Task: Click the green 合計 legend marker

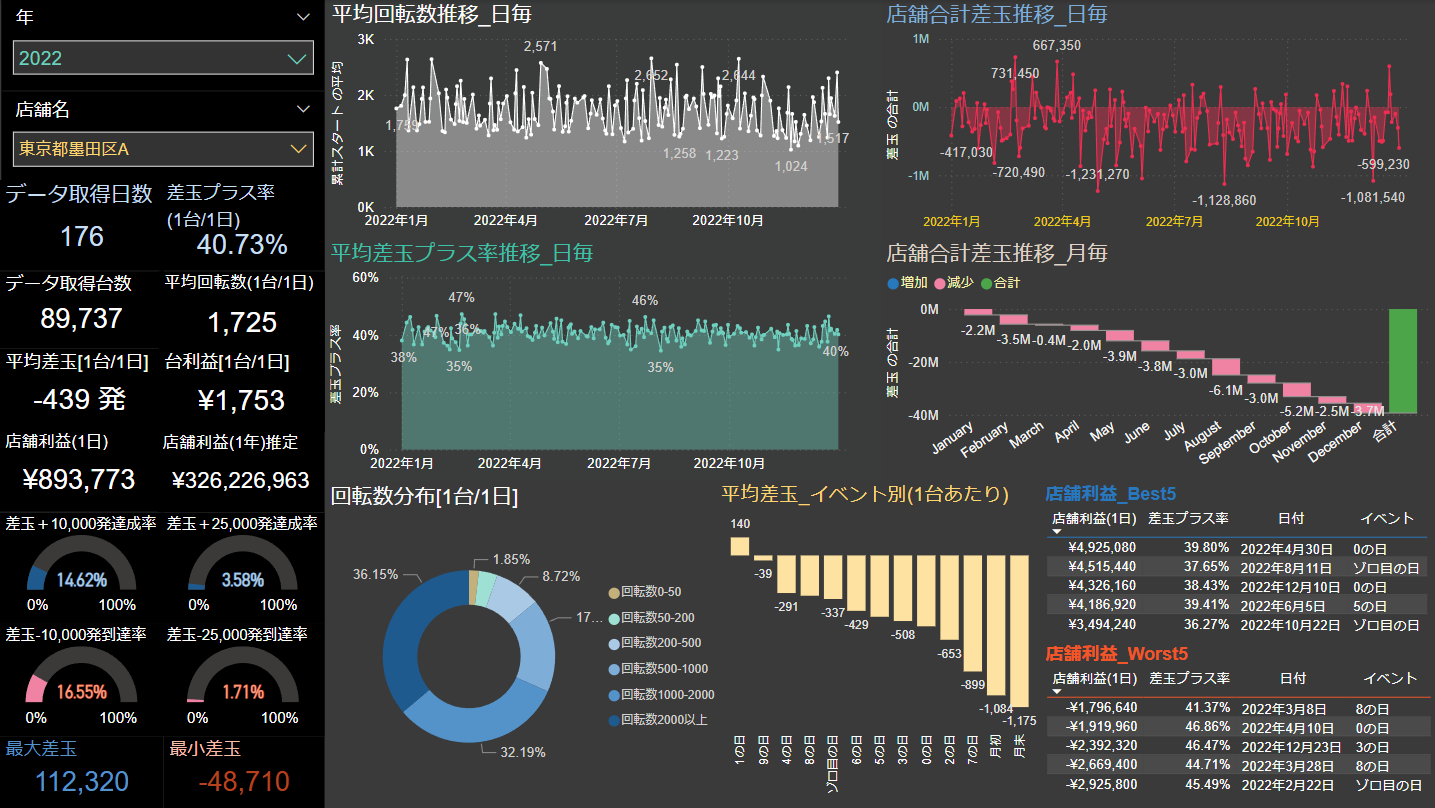Action: coord(986,283)
